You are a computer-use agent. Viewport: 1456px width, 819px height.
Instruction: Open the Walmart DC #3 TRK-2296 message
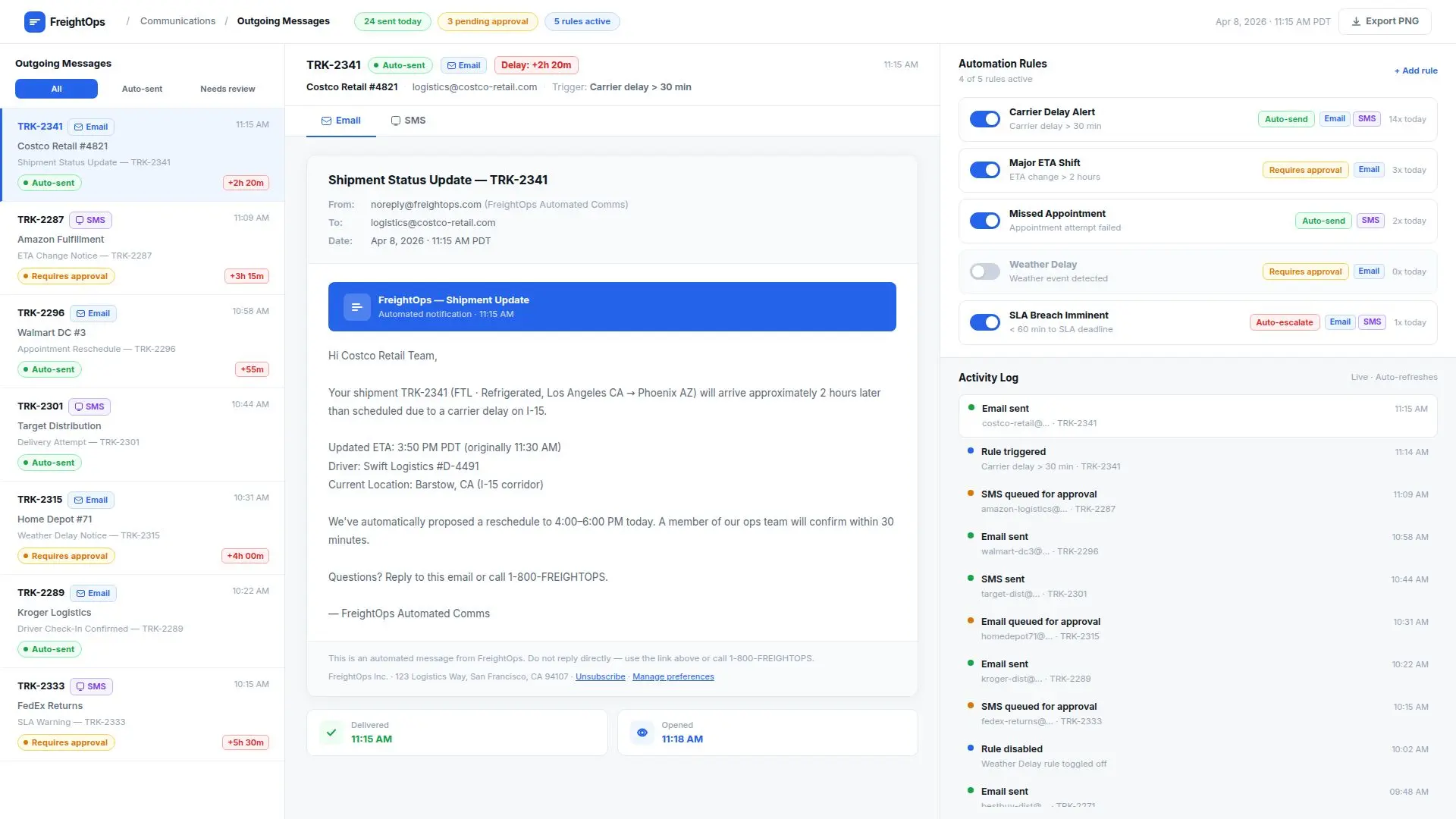[x=143, y=340]
